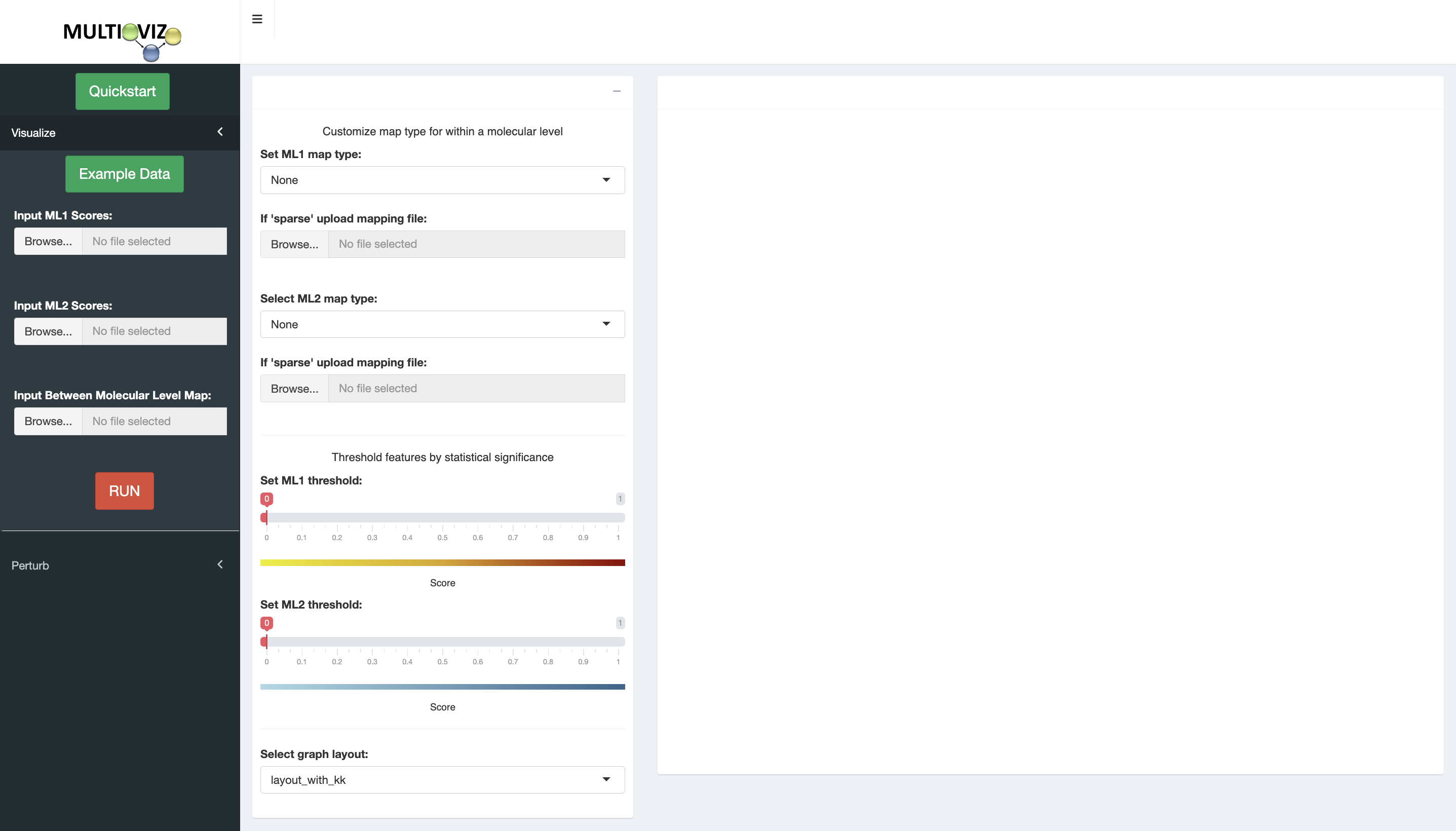Click Quickstart button in sidebar
Image resolution: width=1456 pixels, height=831 pixels.
tap(121, 91)
